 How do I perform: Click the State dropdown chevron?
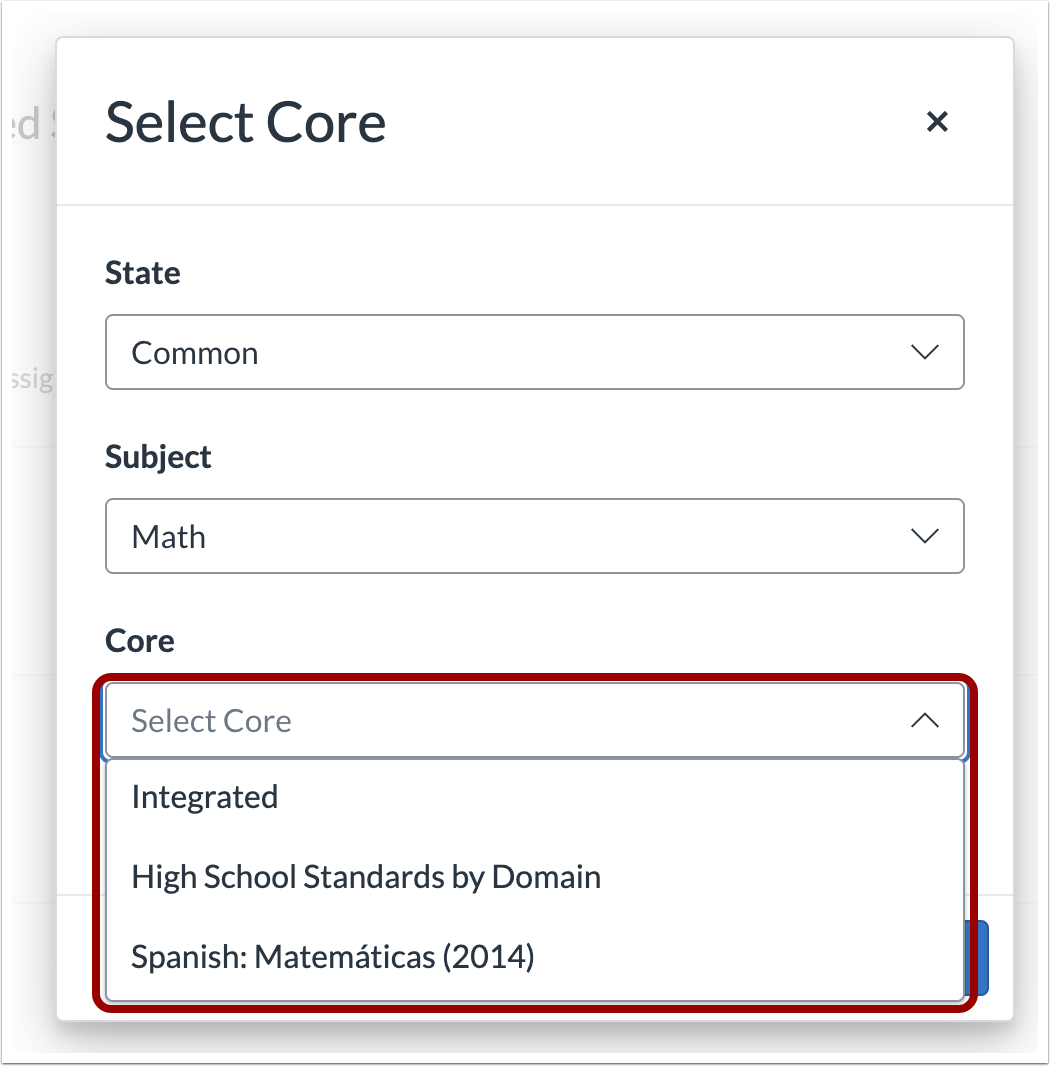tap(925, 352)
